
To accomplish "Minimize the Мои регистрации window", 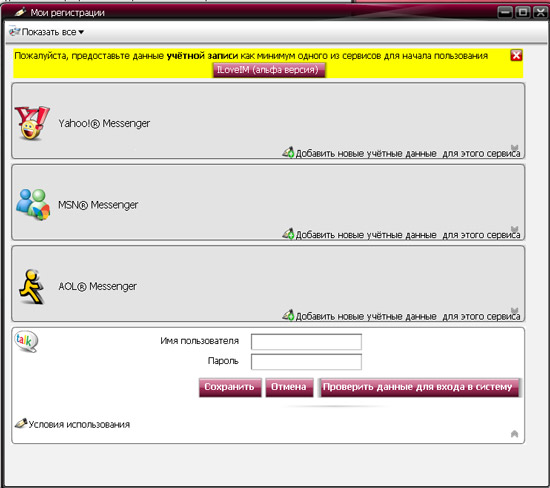I will (505, 13).
